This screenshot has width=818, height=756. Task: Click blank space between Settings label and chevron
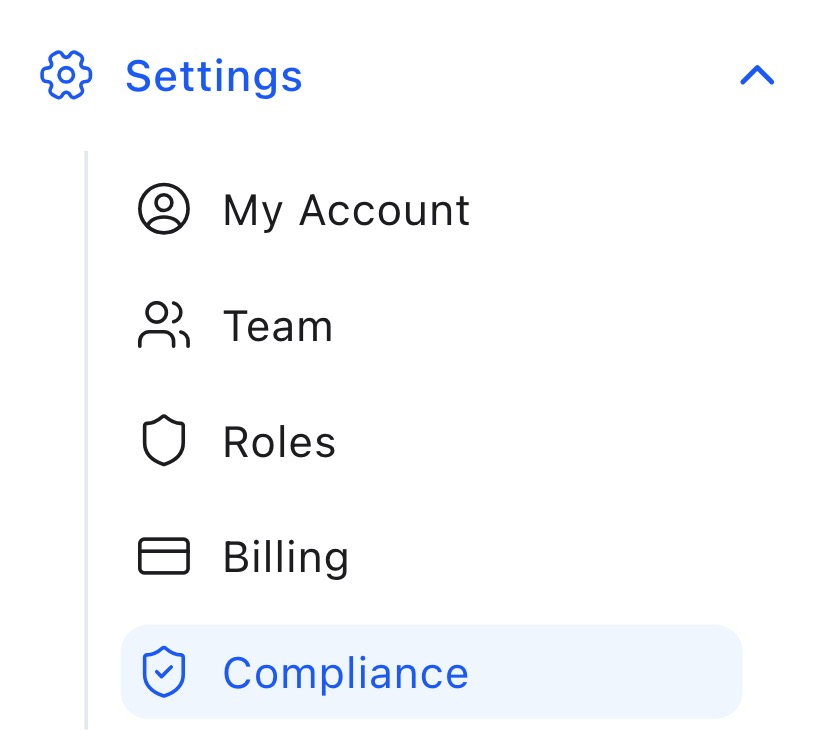pos(520,76)
